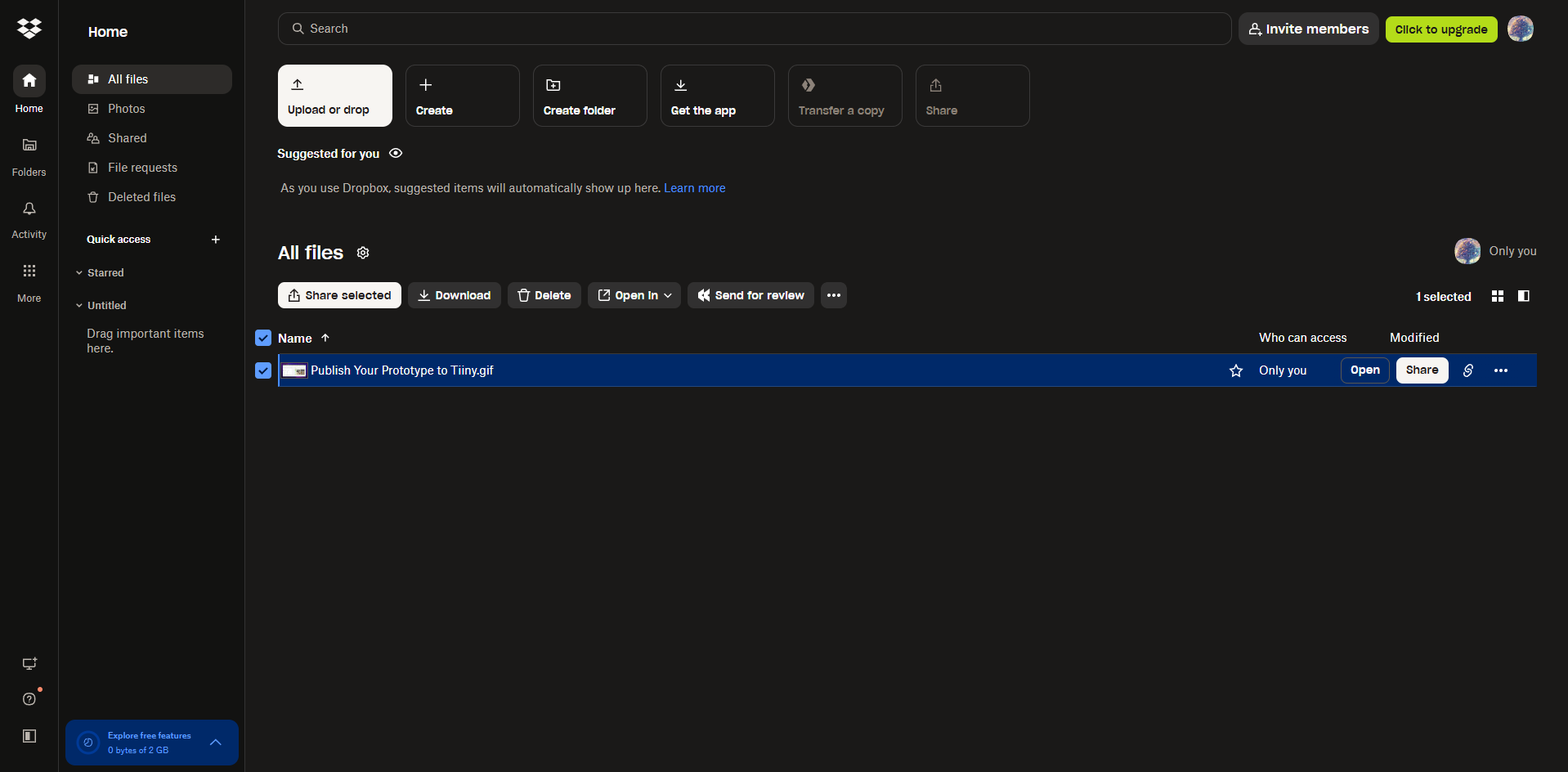
Task: Switch to grid view layout
Action: point(1497,296)
